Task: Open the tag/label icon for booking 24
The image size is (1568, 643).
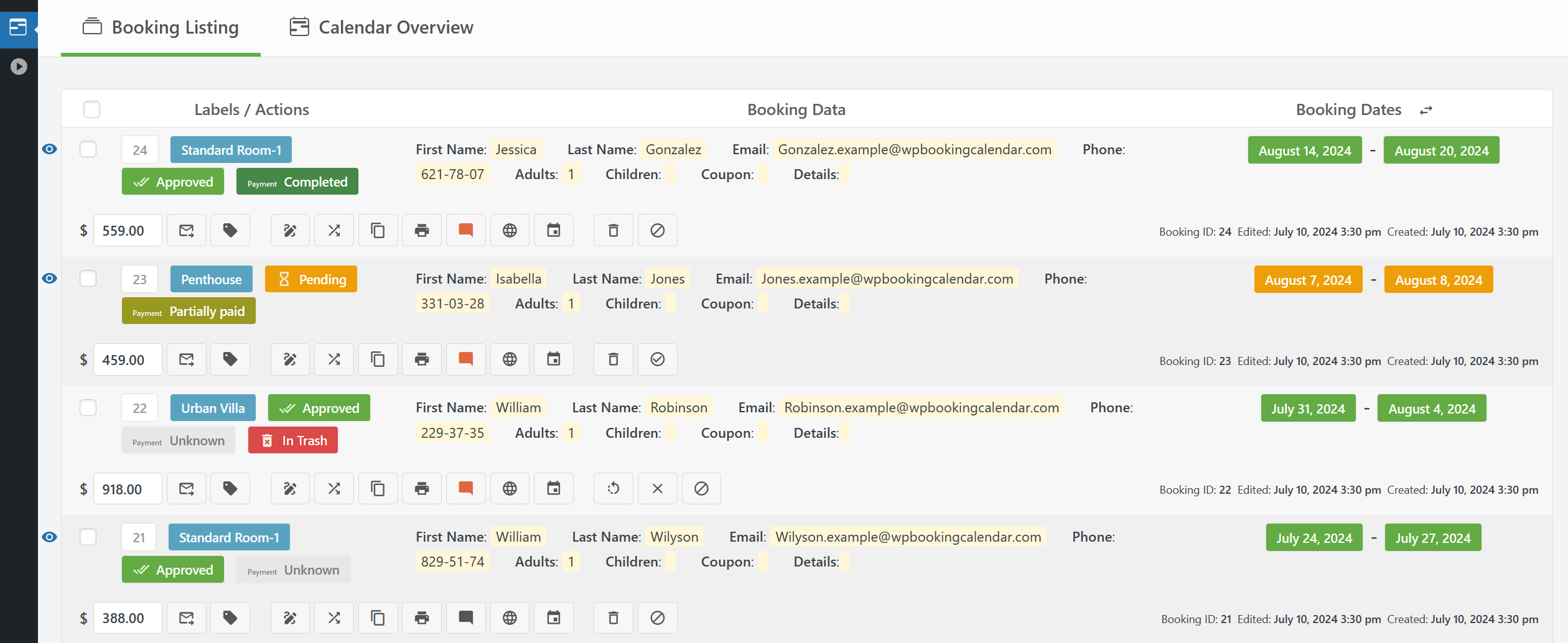Action: (230, 230)
